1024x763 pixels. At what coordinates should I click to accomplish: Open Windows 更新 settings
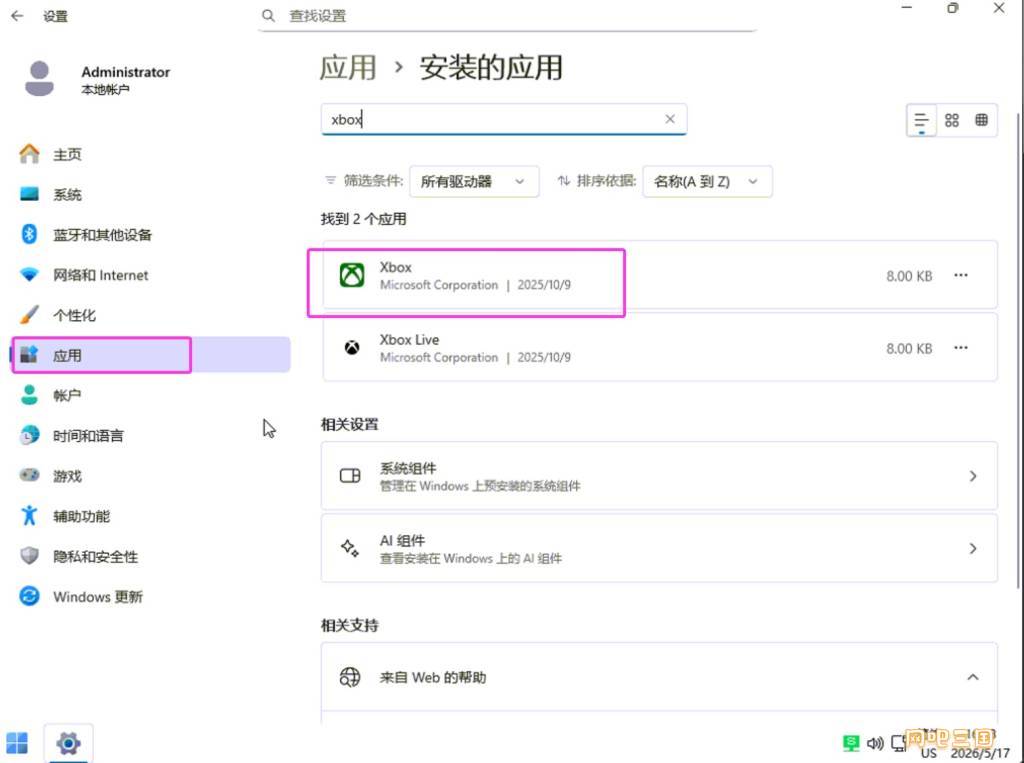(x=151, y=596)
